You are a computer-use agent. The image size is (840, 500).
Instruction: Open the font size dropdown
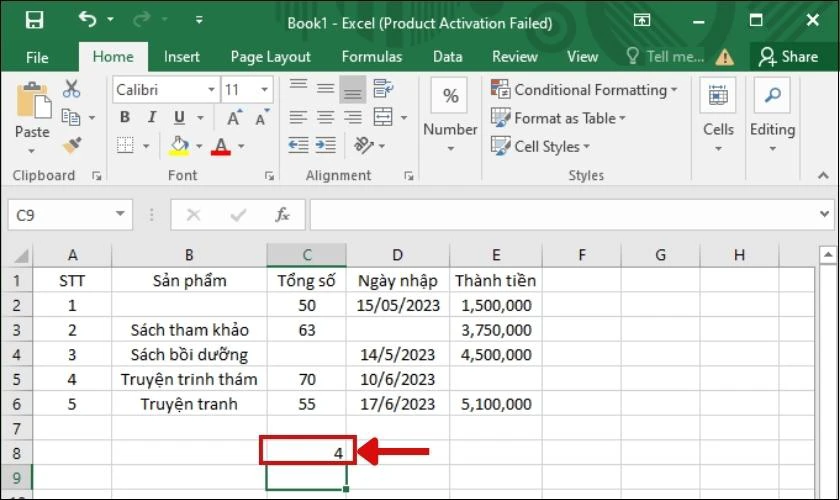264,89
